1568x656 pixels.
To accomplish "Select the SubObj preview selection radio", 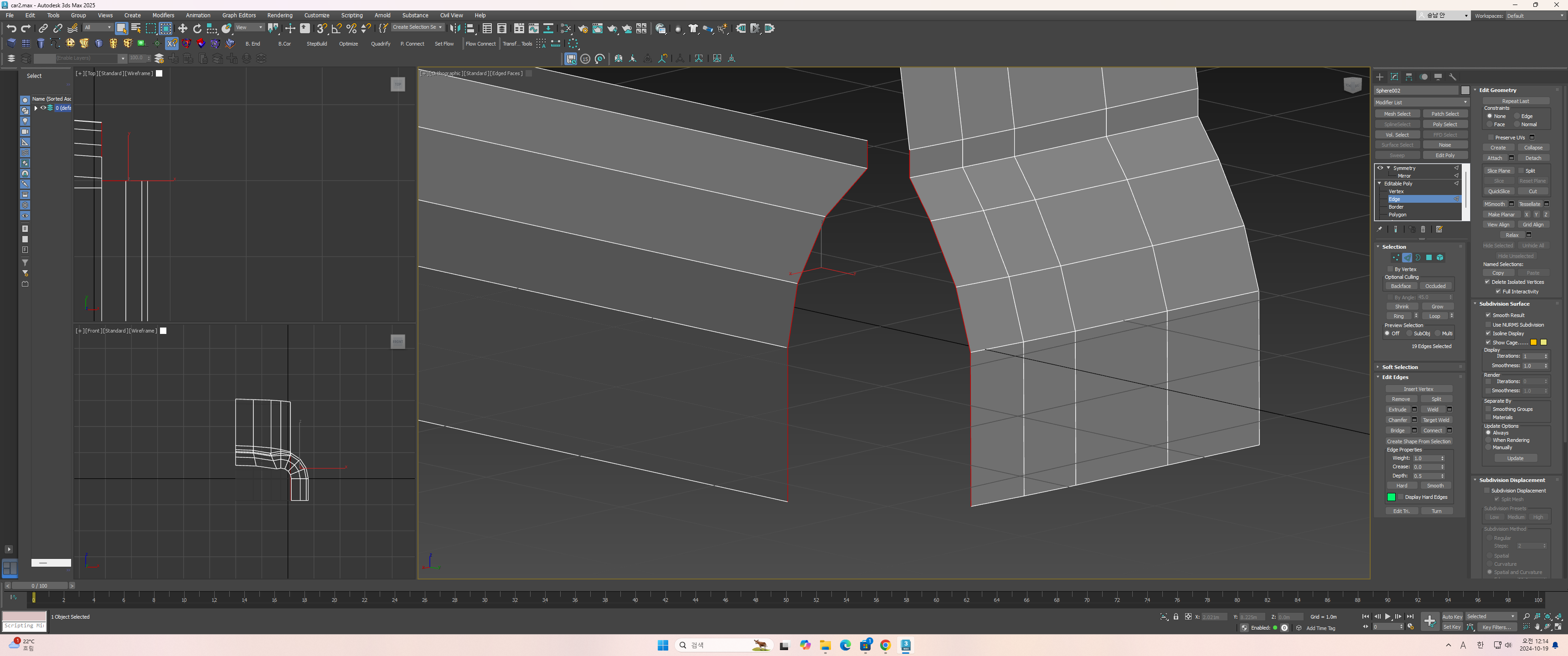I will 1409,333.
